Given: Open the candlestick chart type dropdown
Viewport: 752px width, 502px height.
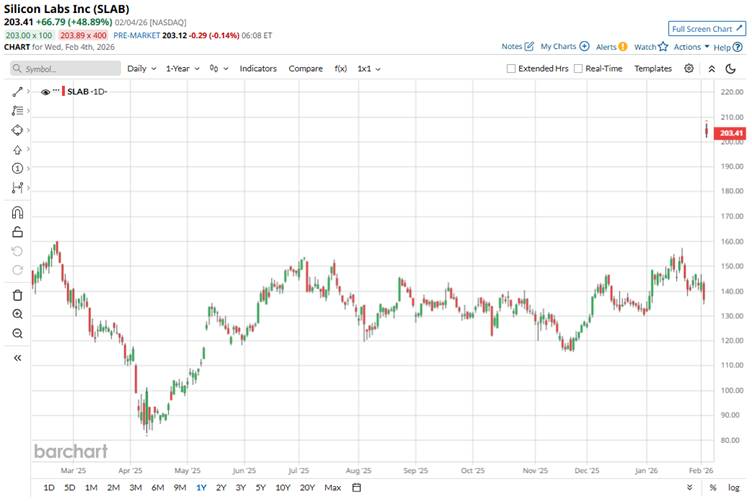Looking at the screenshot, I should click(x=219, y=69).
